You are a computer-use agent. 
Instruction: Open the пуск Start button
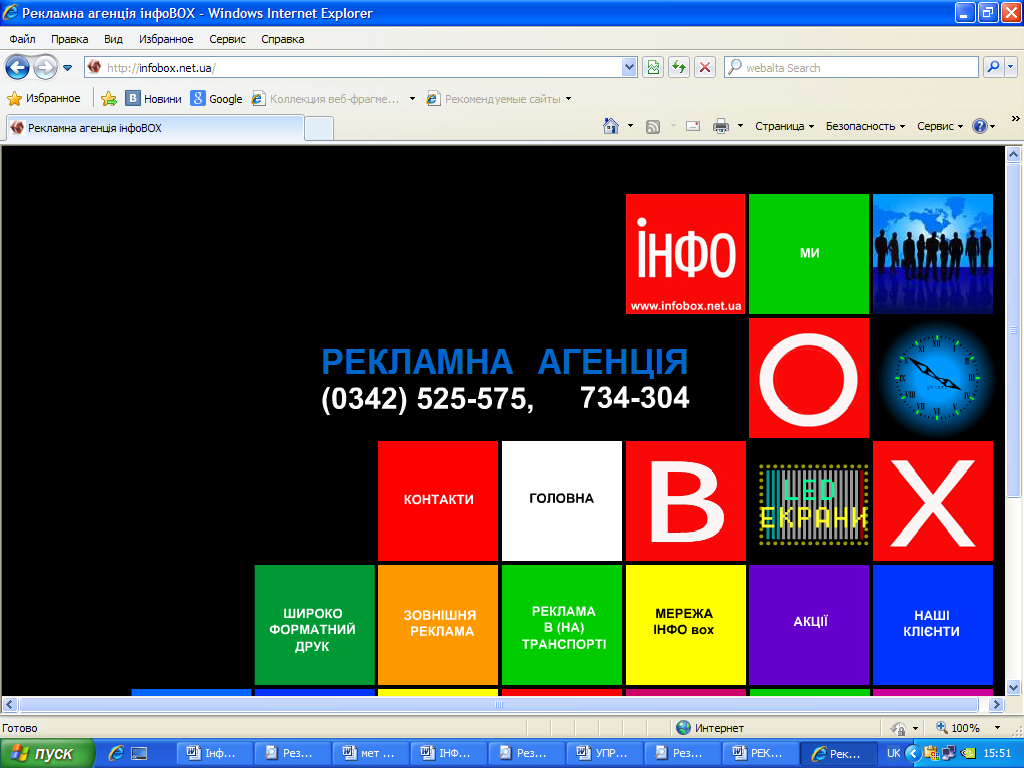point(46,753)
